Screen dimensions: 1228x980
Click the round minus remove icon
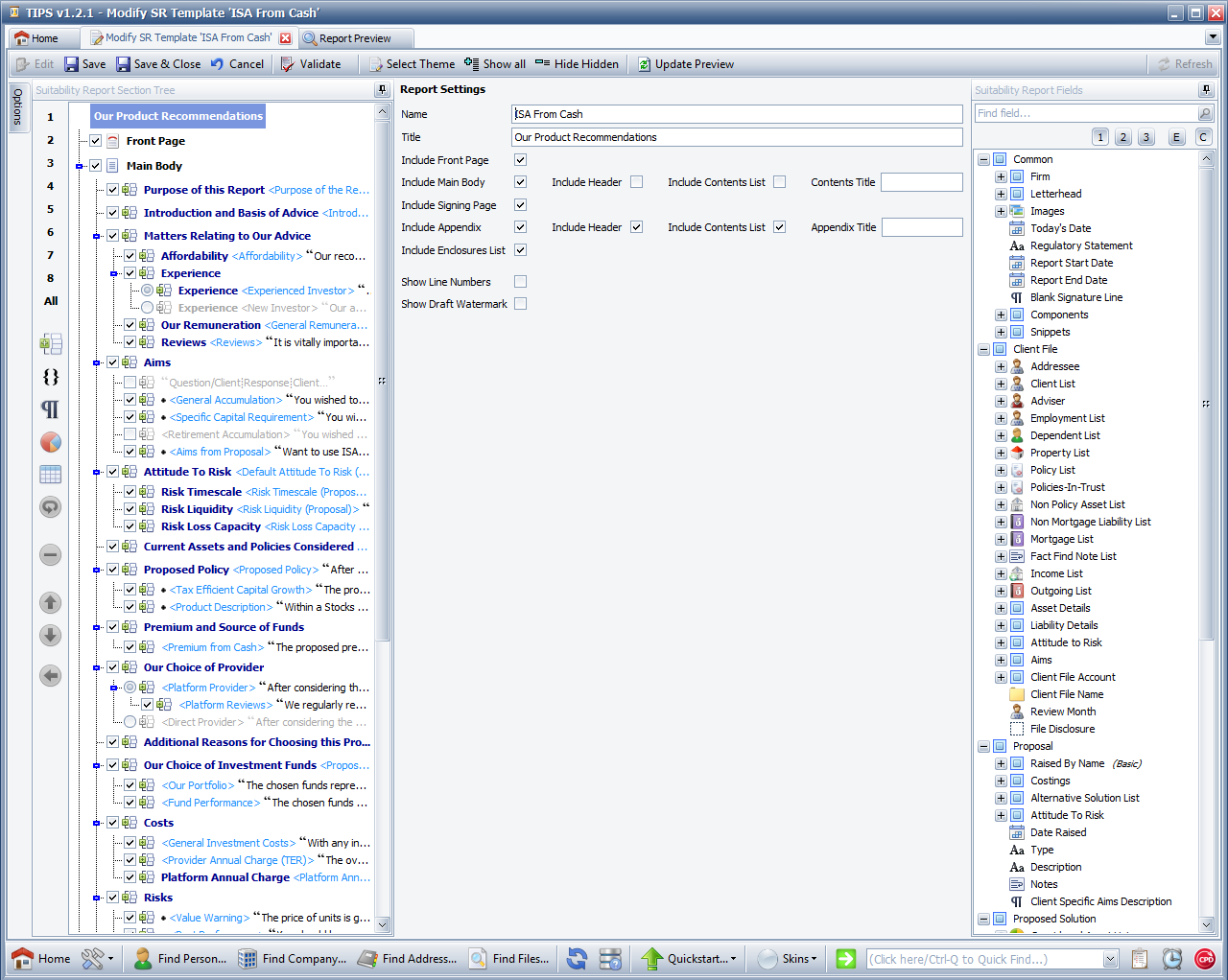51,554
